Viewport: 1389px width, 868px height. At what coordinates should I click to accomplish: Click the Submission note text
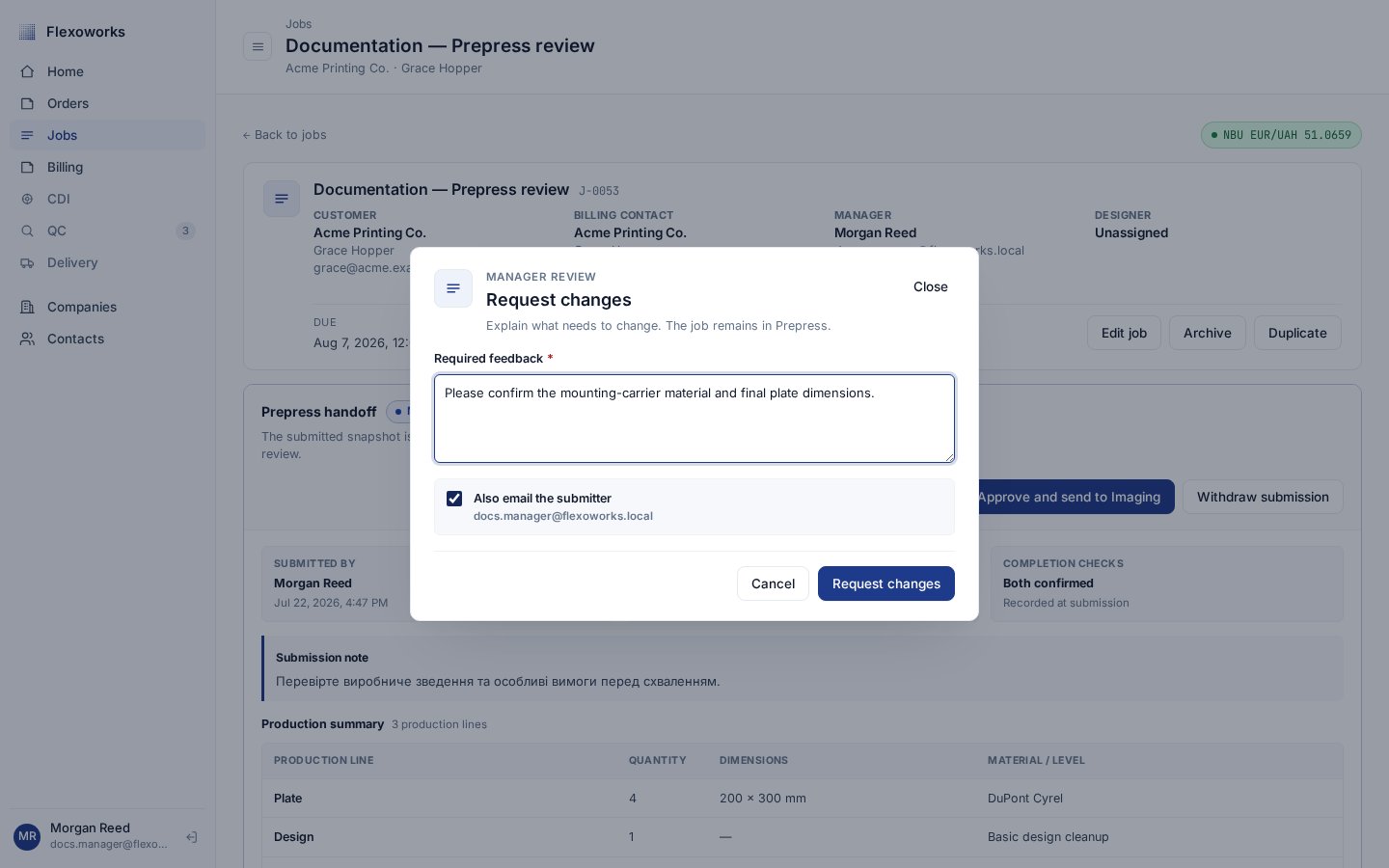click(x=498, y=681)
